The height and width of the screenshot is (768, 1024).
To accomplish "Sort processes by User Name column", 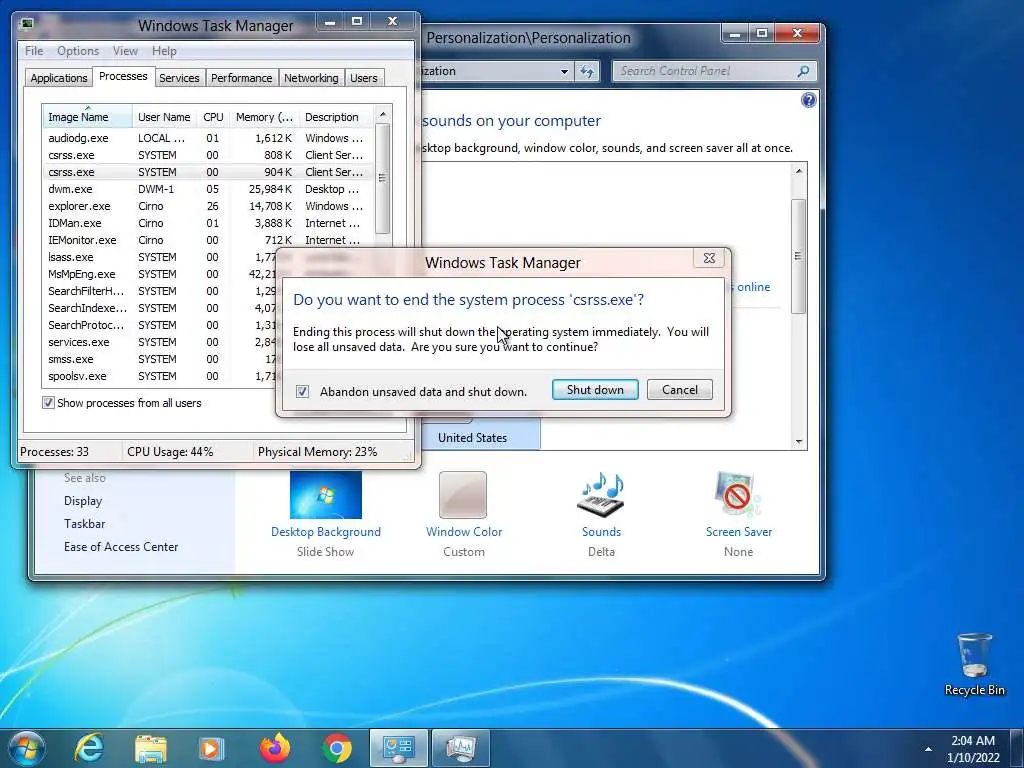I will (x=164, y=117).
